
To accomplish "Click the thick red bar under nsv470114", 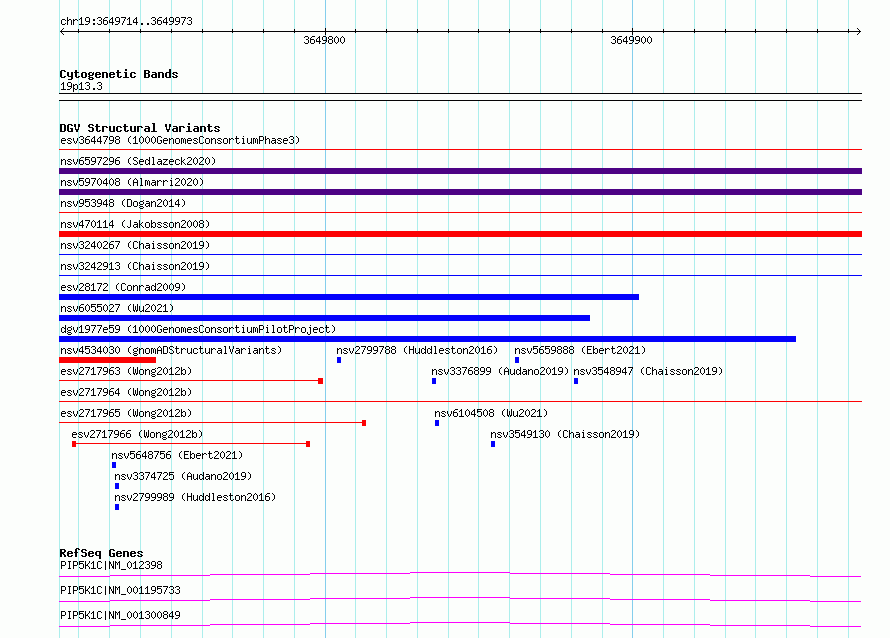I will tap(460, 234).
